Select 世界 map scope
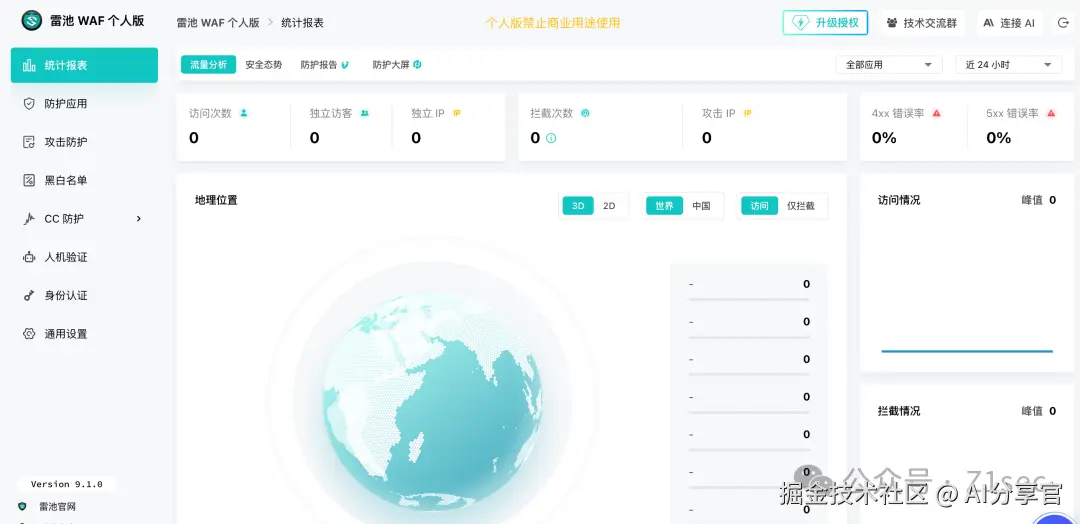1080x524 pixels. 665,206
